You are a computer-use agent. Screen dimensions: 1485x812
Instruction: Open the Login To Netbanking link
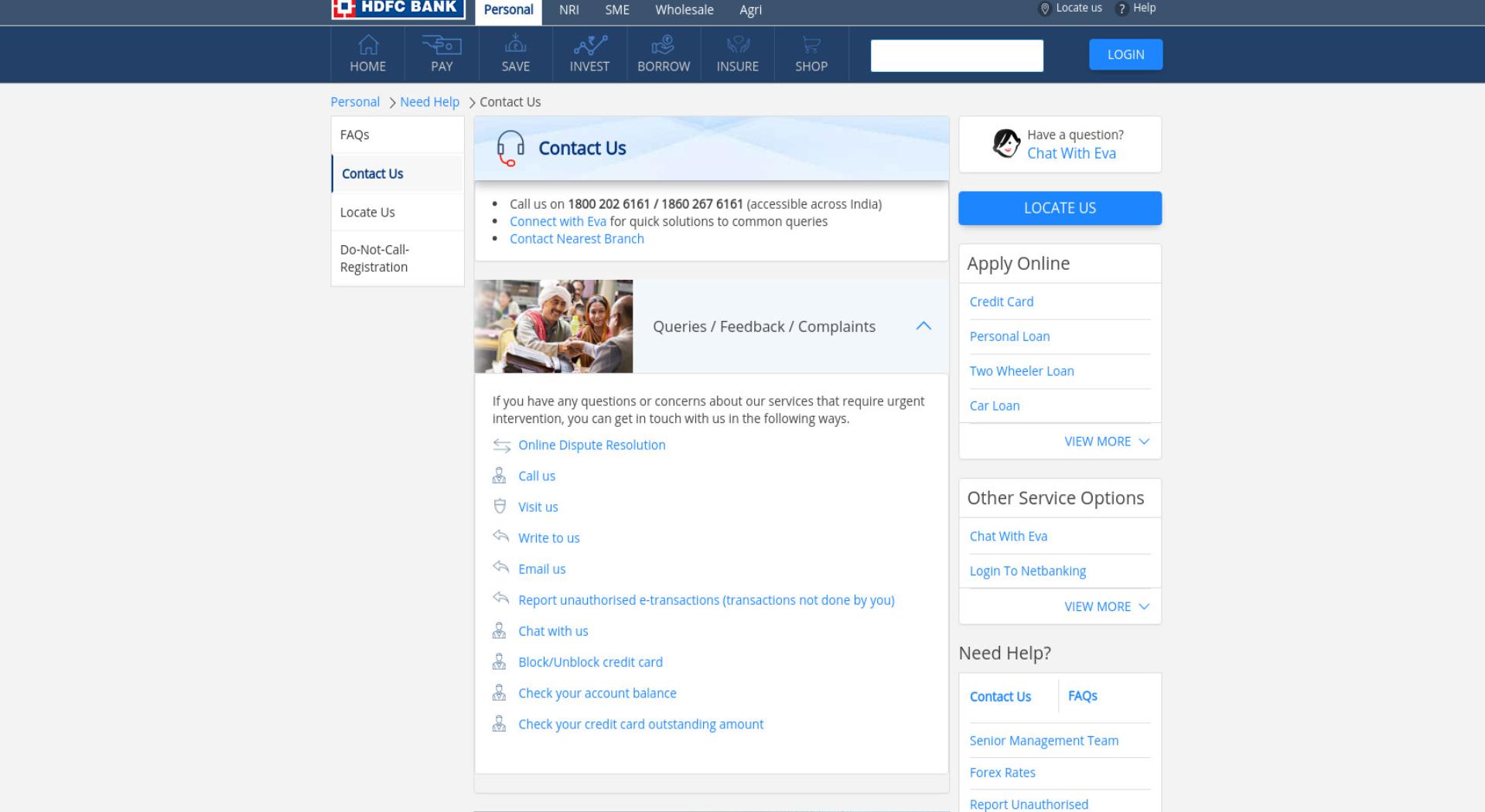point(1027,571)
